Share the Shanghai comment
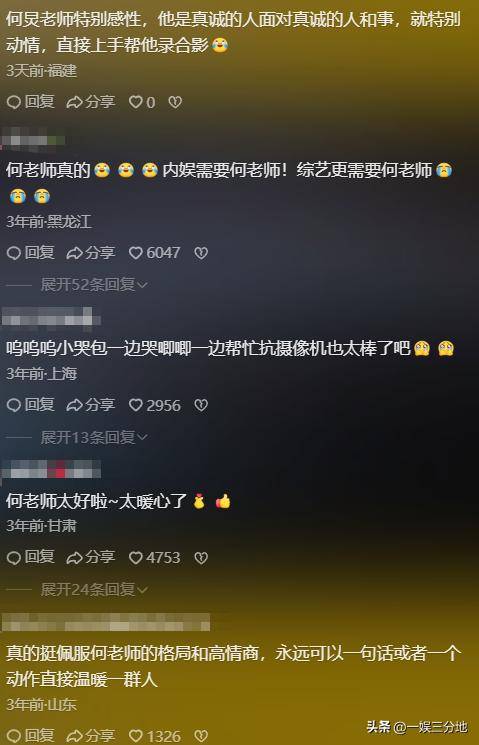Image resolution: width=479 pixels, height=745 pixels. point(91,405)
